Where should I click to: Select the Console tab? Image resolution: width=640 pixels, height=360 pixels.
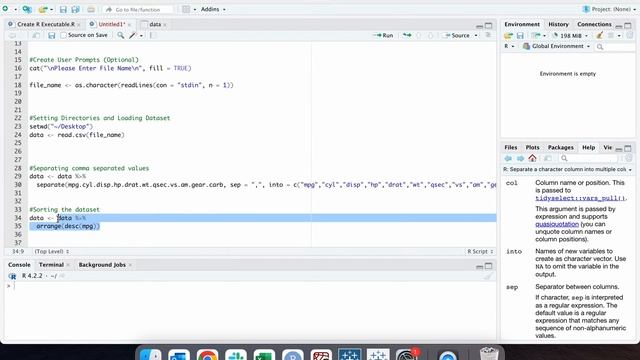pyautogui.click(x=19, y=265)
